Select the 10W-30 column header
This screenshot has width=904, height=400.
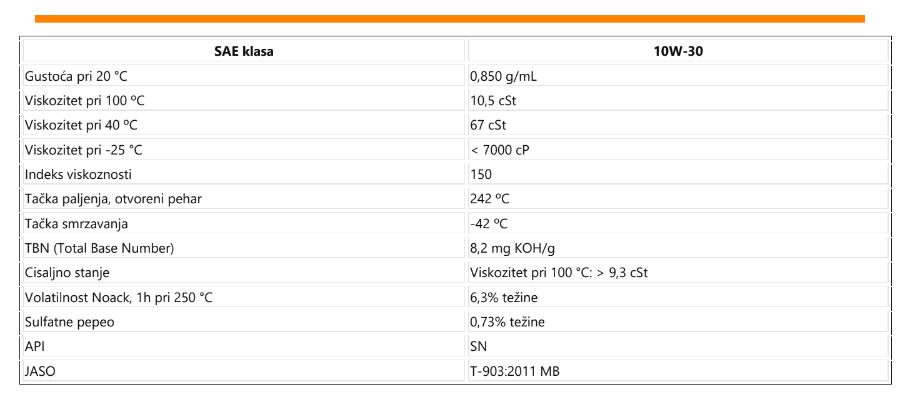(x=679, y=51)
